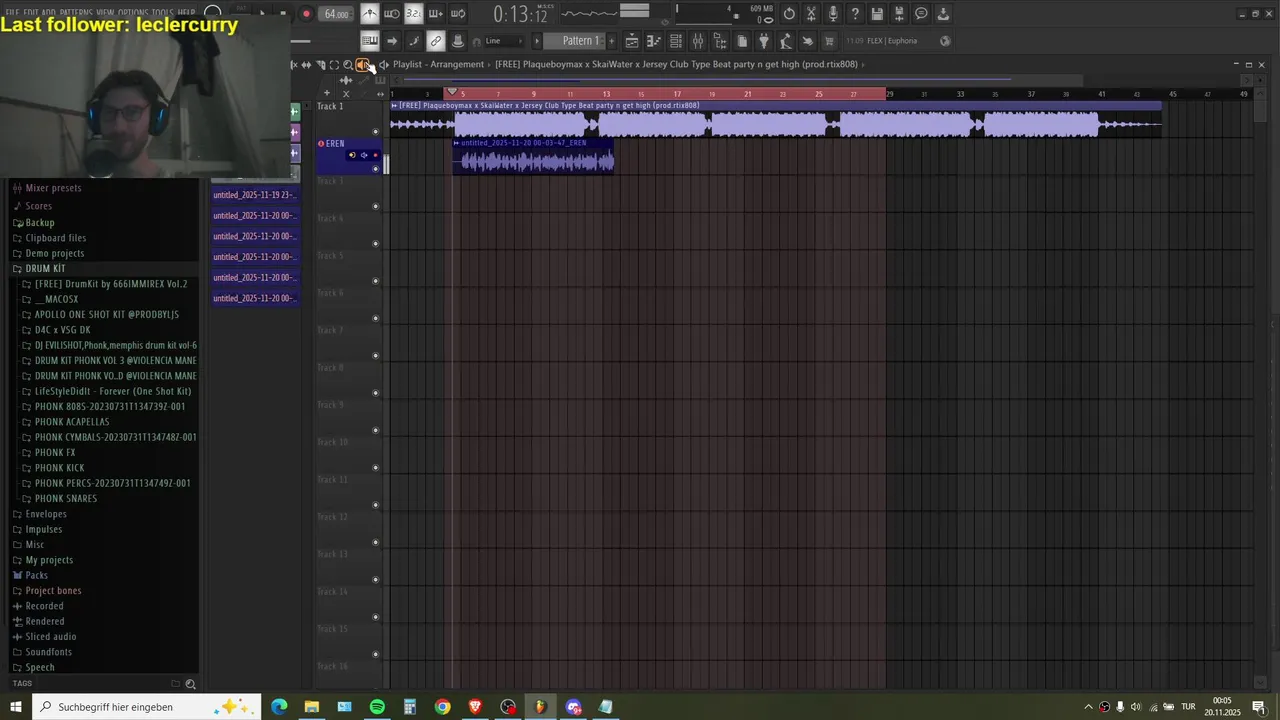Click the untitled_2025-11-20 audio clip in EREN track
The height and width of the screenshot is (720, 1280).
pyautogui.click(x=533, y=156)
